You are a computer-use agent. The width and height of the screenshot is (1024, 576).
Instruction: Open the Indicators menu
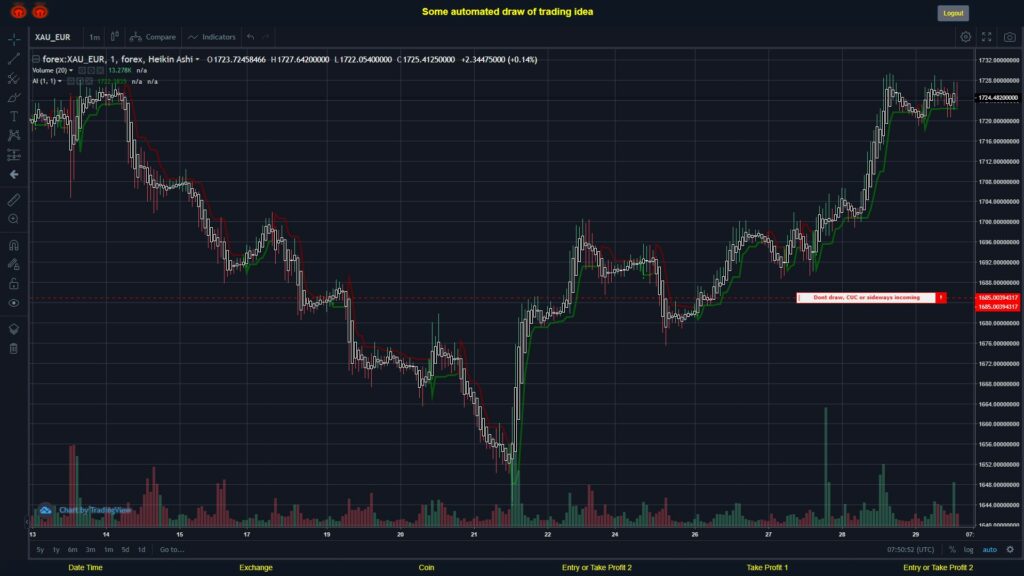pyautogui.click(x=212, y=37)
